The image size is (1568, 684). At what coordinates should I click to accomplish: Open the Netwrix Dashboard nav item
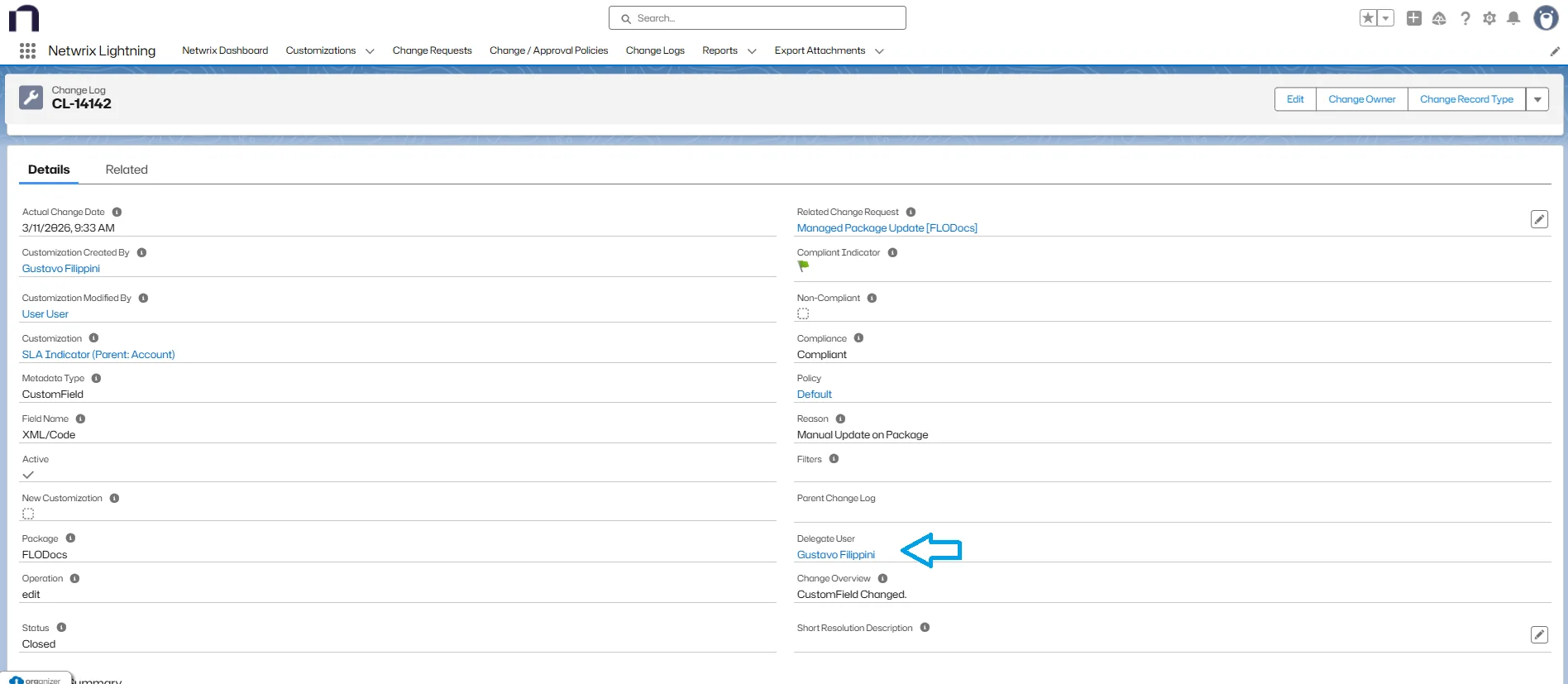click(225, 50)
